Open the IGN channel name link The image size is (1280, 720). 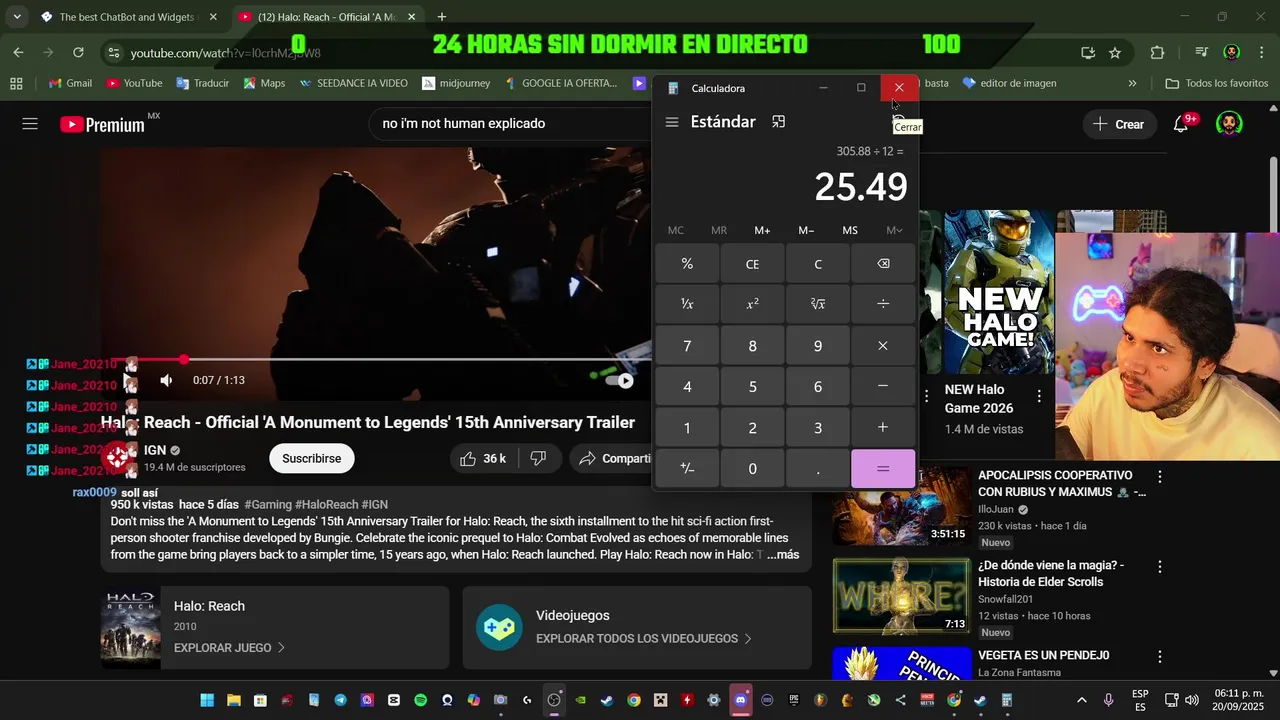pyautogui.click(x=154, y=450)
